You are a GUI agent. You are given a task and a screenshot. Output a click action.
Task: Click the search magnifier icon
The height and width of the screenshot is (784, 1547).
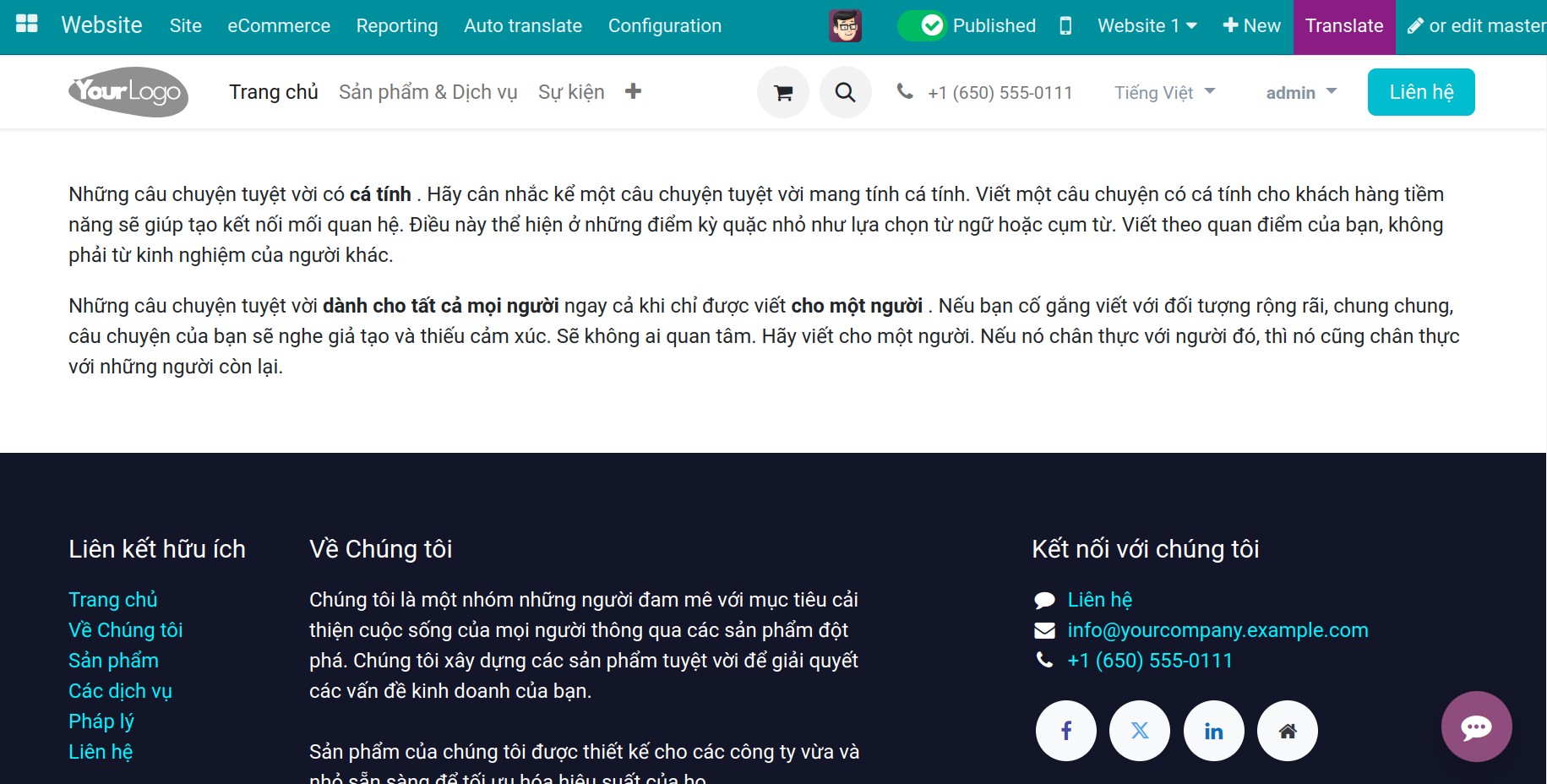coord(845,92)
